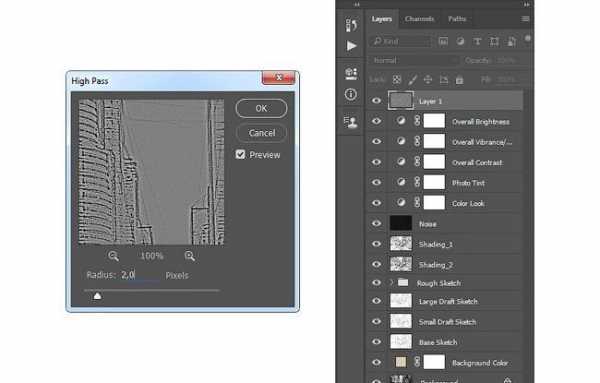The width and height of the screenshot is (600, 383).
Task: Click Cancel in High Pass dialog
Action: [x=262, y=133]
